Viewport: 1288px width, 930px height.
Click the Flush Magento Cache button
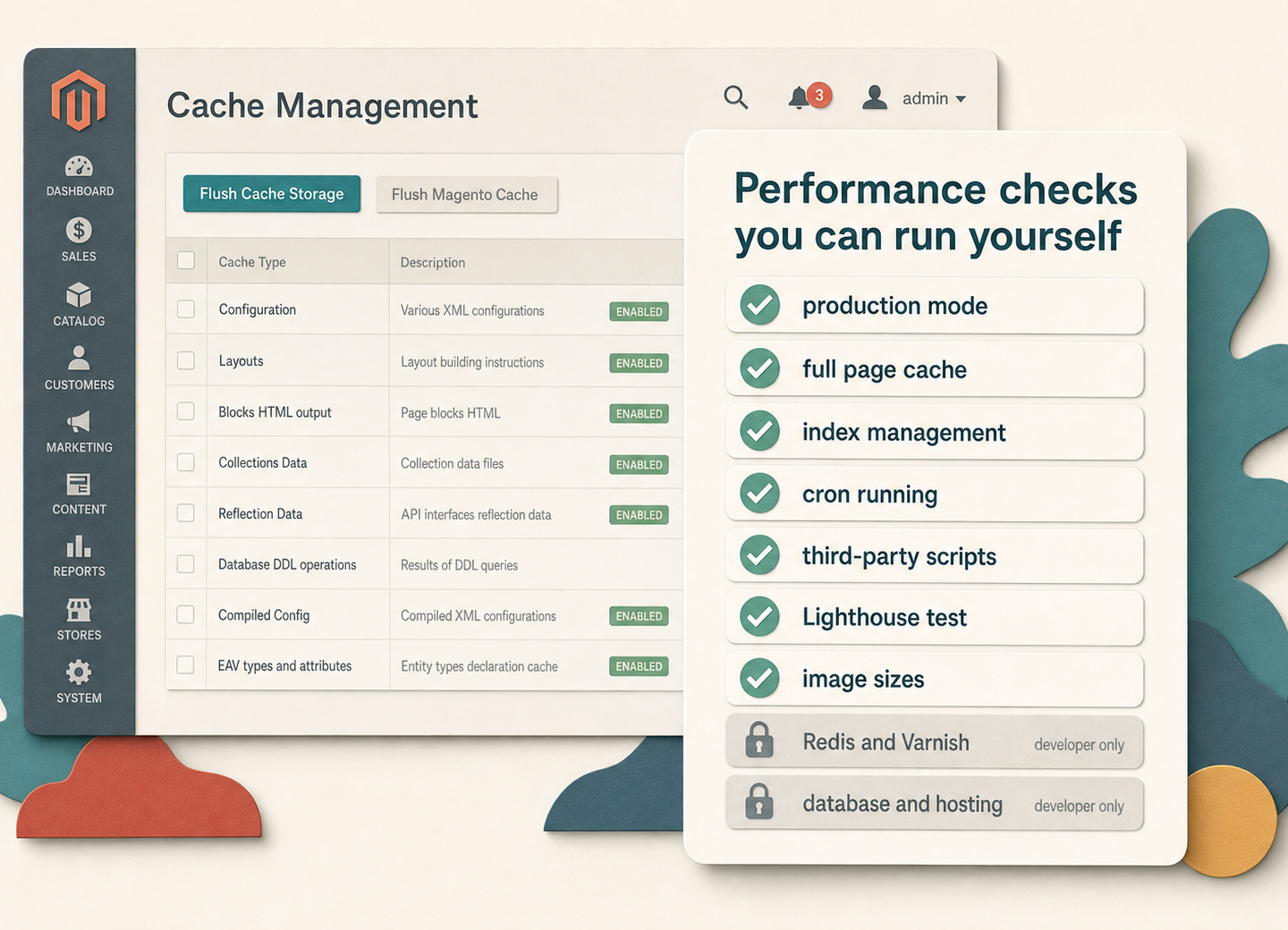coord(466,195)
